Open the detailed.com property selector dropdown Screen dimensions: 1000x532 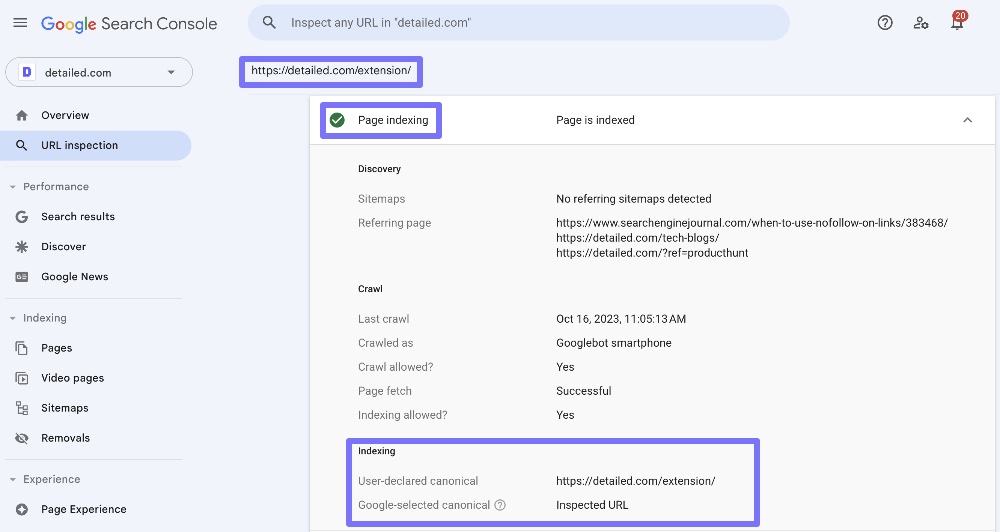99,72
